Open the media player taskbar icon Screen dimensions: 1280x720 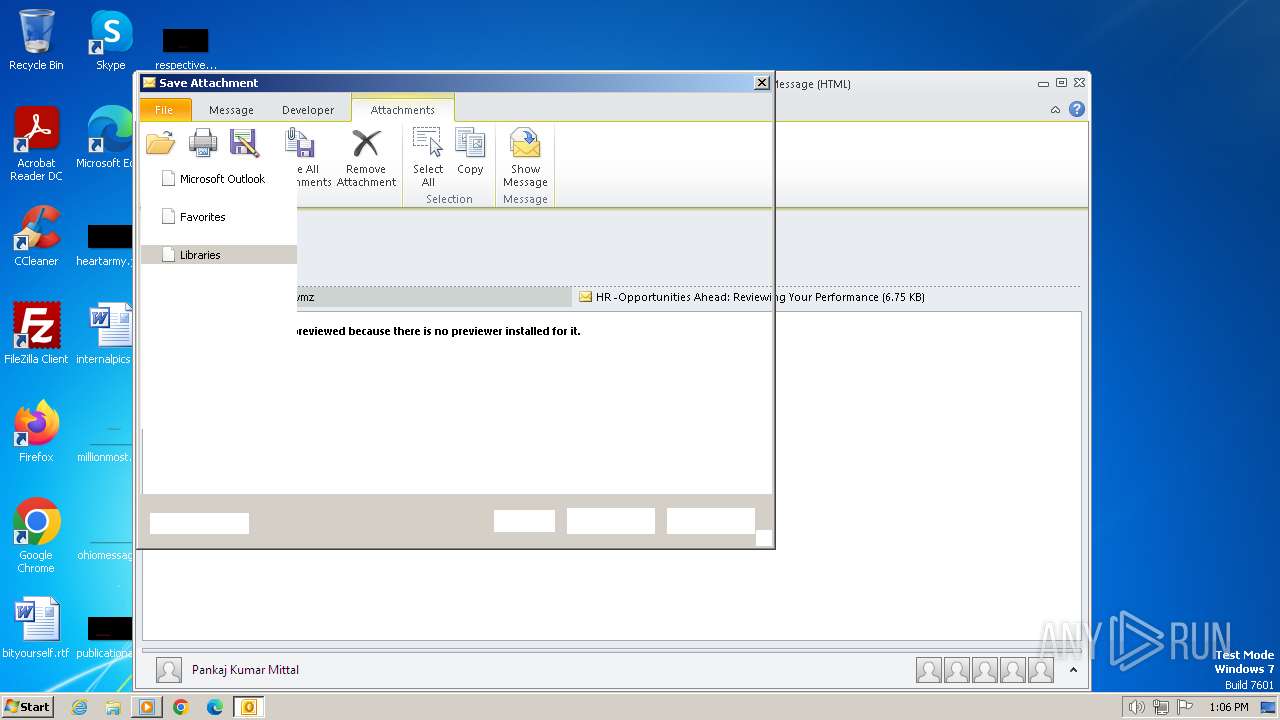tap(147, 707)
